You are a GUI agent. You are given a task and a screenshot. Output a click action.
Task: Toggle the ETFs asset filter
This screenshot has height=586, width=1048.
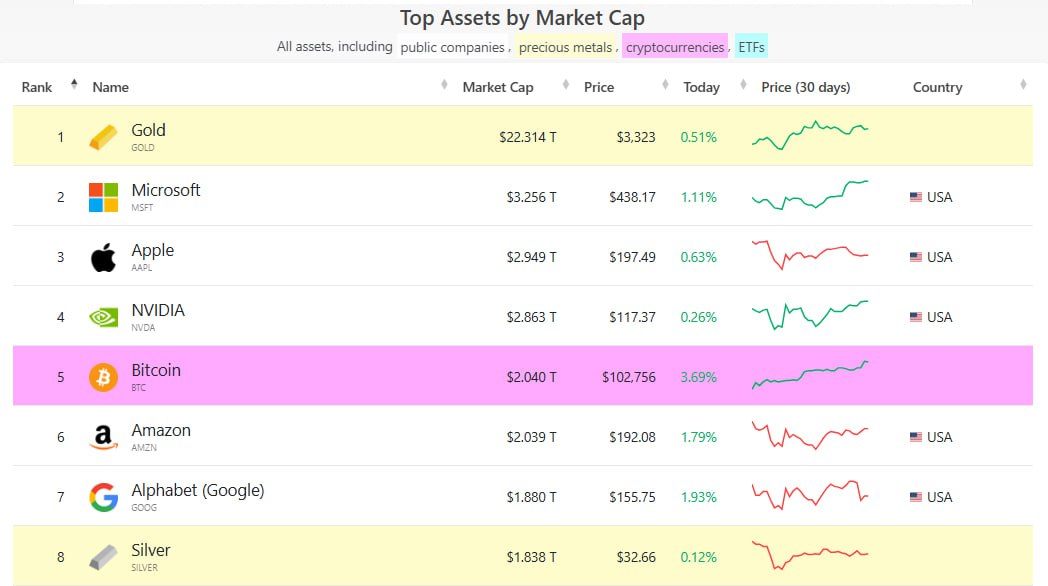coord(750,46)
